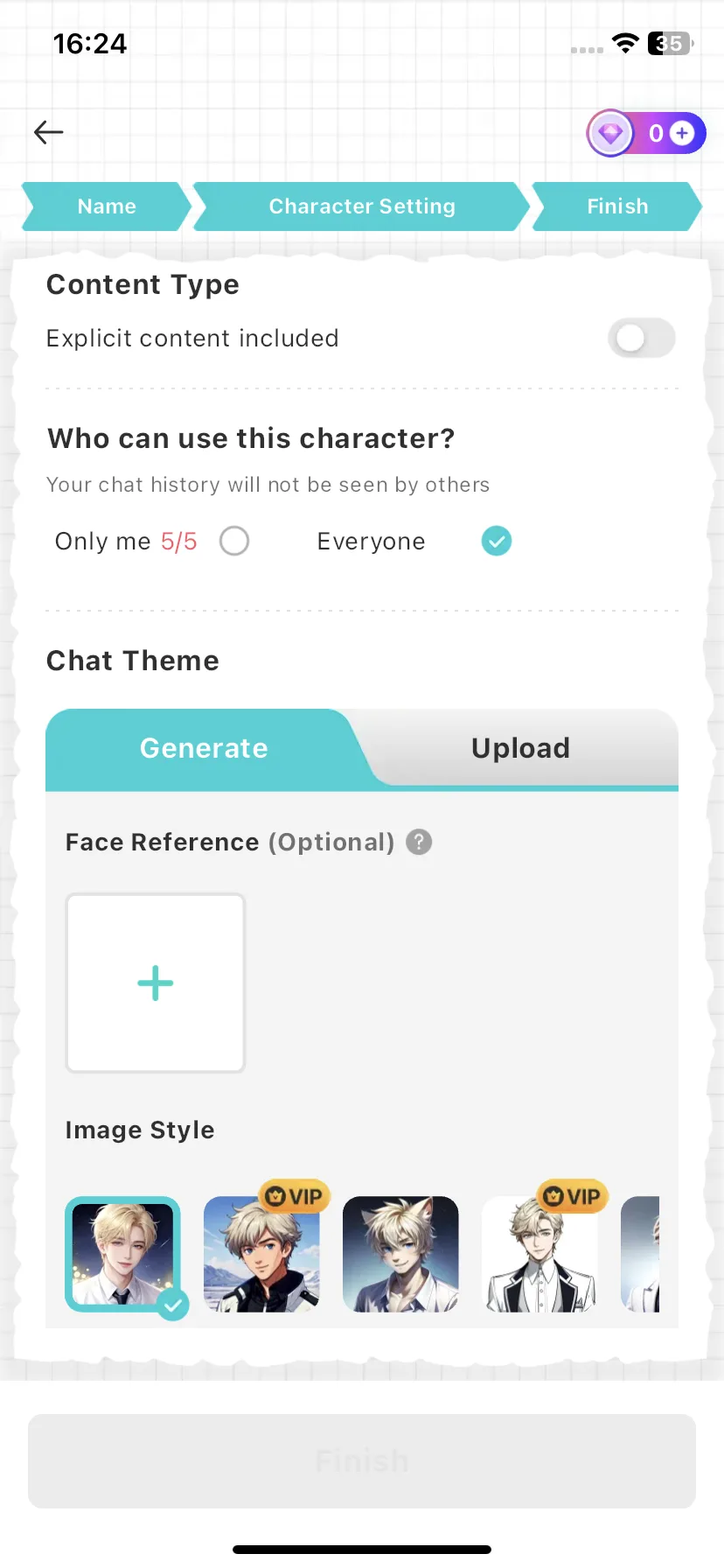
Task: Choose the blond selected style thumbnail
Action: (122, 1254)
